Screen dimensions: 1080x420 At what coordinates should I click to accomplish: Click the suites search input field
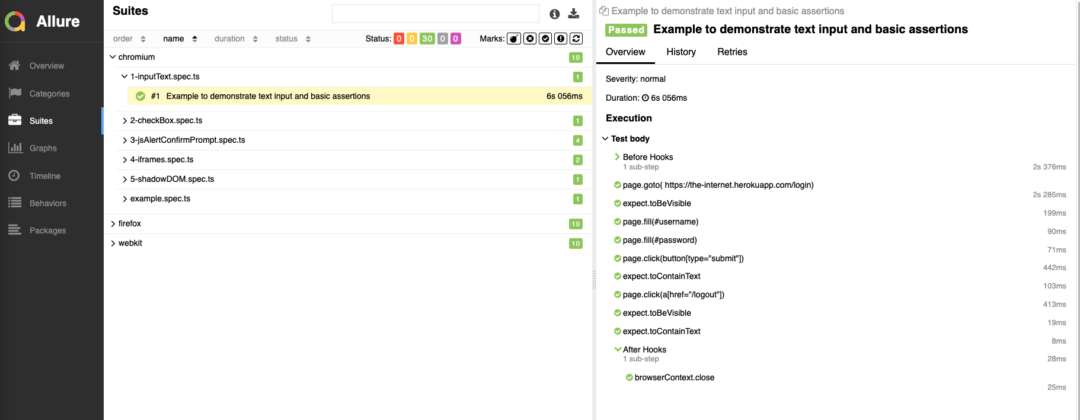435,14
